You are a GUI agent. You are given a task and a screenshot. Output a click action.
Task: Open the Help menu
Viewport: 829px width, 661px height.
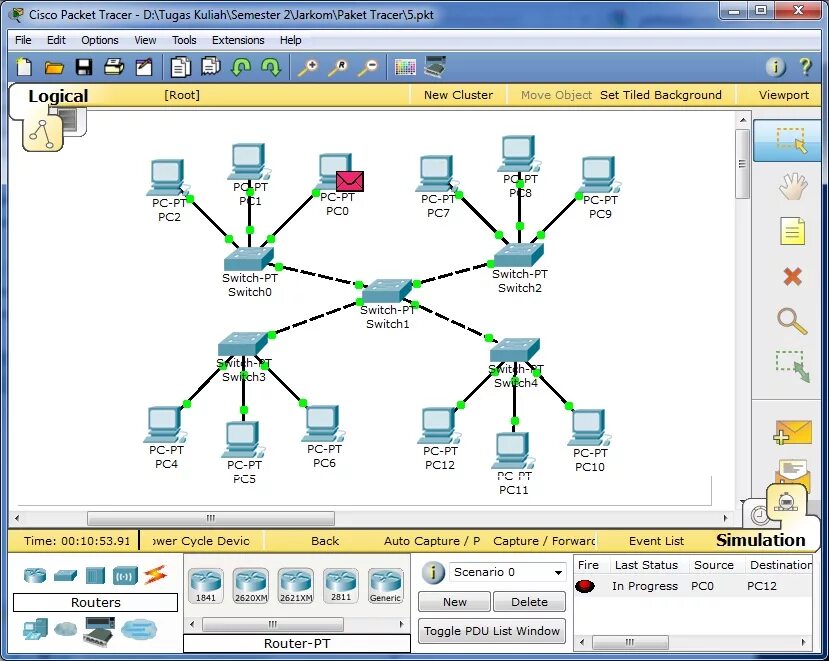290,40
